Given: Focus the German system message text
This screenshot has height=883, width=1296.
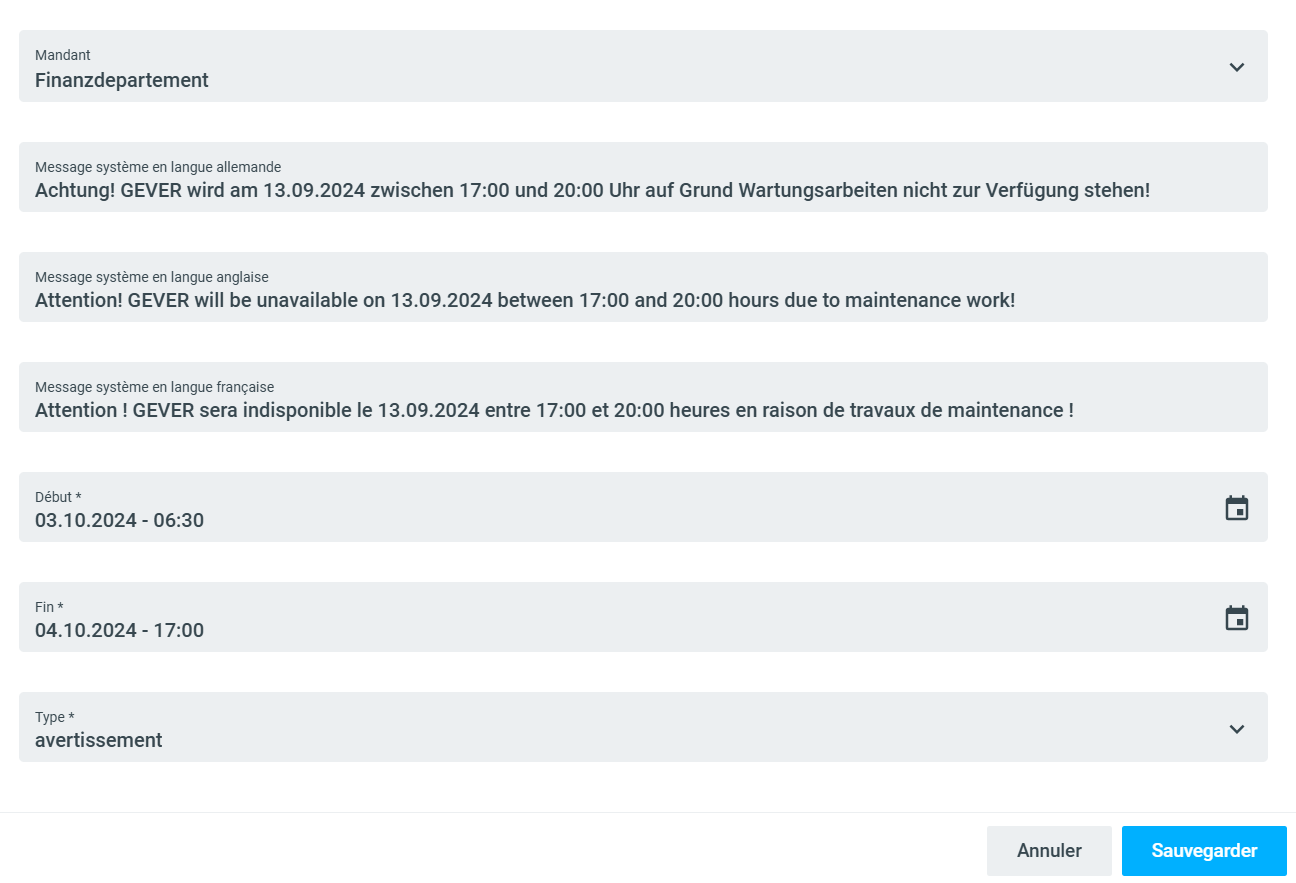Looking at the screenshot, I should click(x=592, y=190).
